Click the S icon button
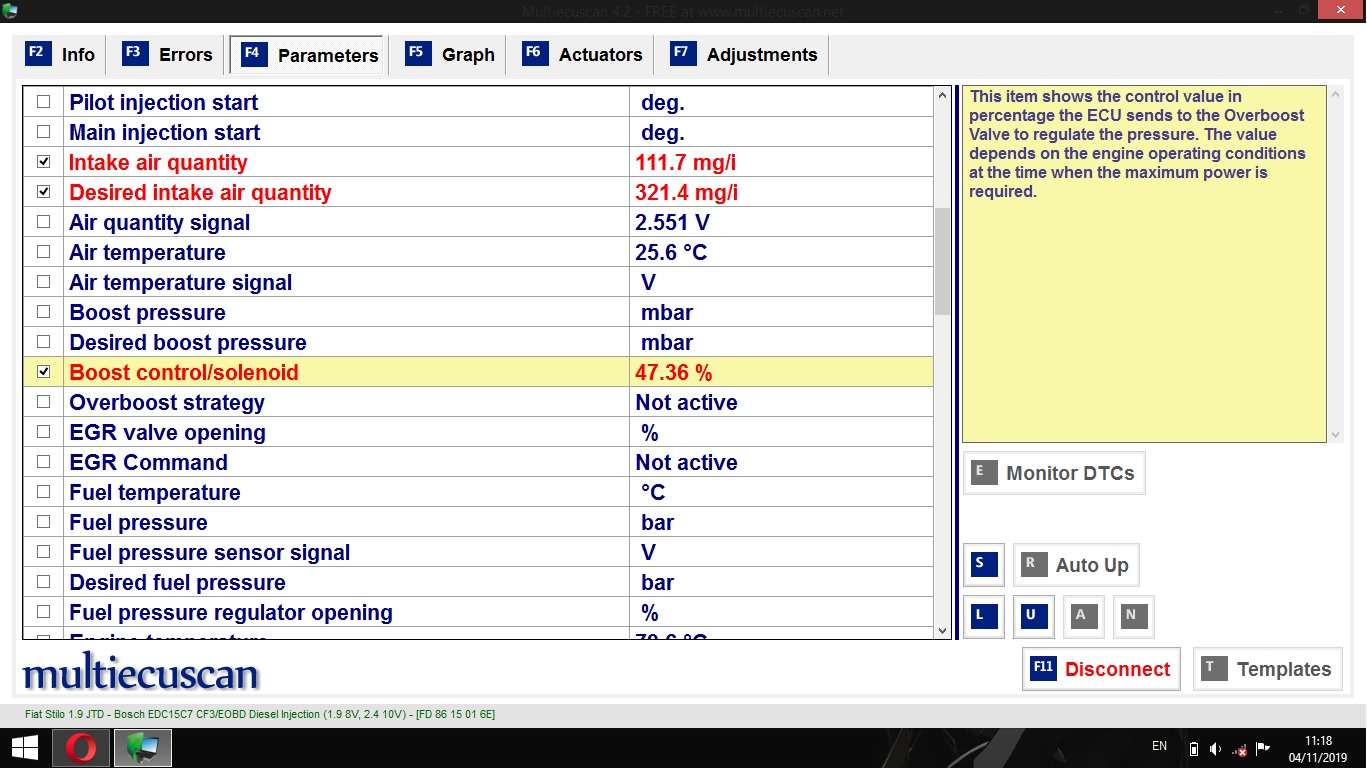1367x772 pixels. click(983, 565)
